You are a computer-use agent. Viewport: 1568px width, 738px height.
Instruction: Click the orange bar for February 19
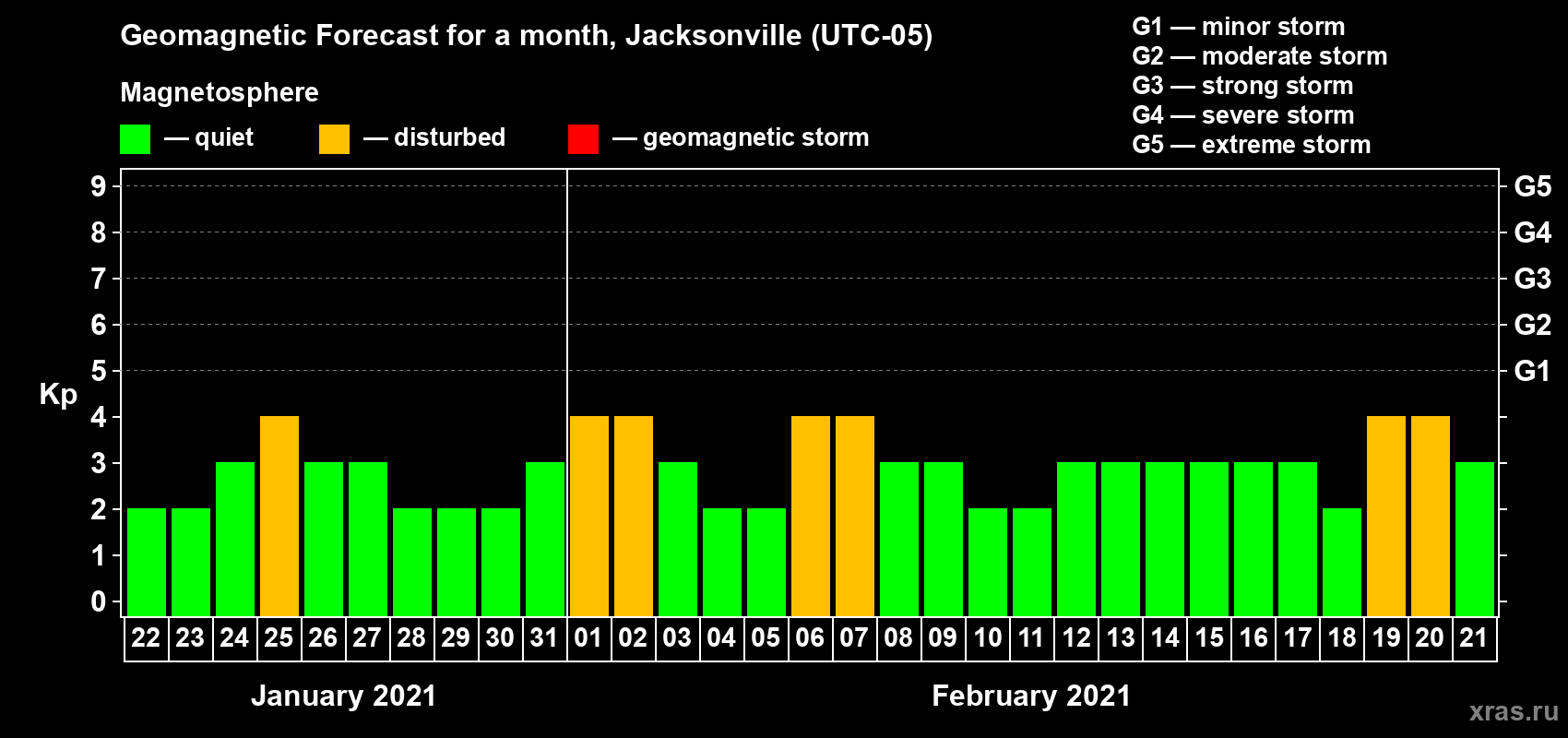pos(1386,516)
